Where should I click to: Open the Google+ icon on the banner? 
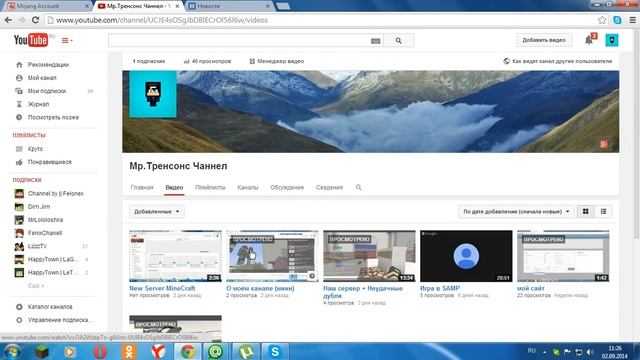603,144
